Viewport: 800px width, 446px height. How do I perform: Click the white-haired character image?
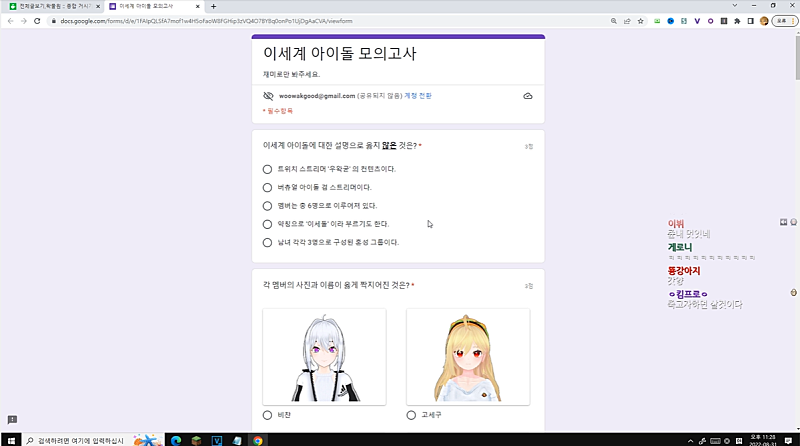pyautogui.click(x=324, y=357)
